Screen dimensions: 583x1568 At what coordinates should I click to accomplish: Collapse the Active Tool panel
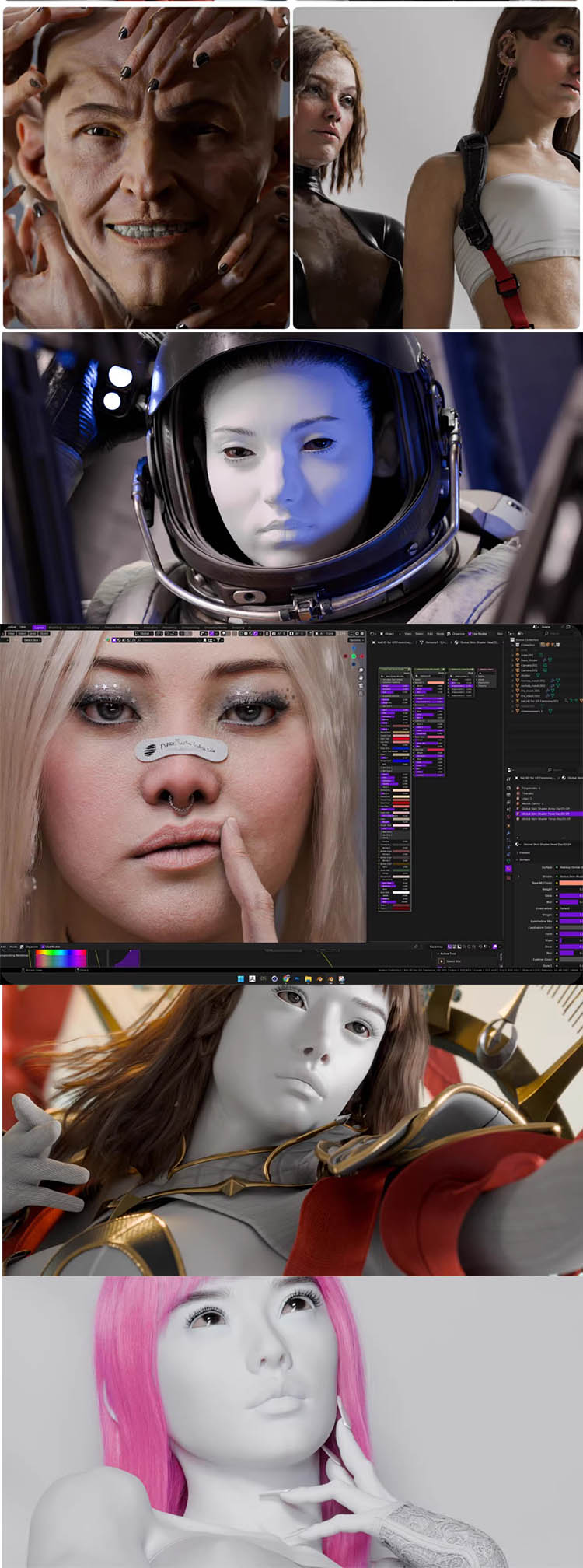pos(449,954)
